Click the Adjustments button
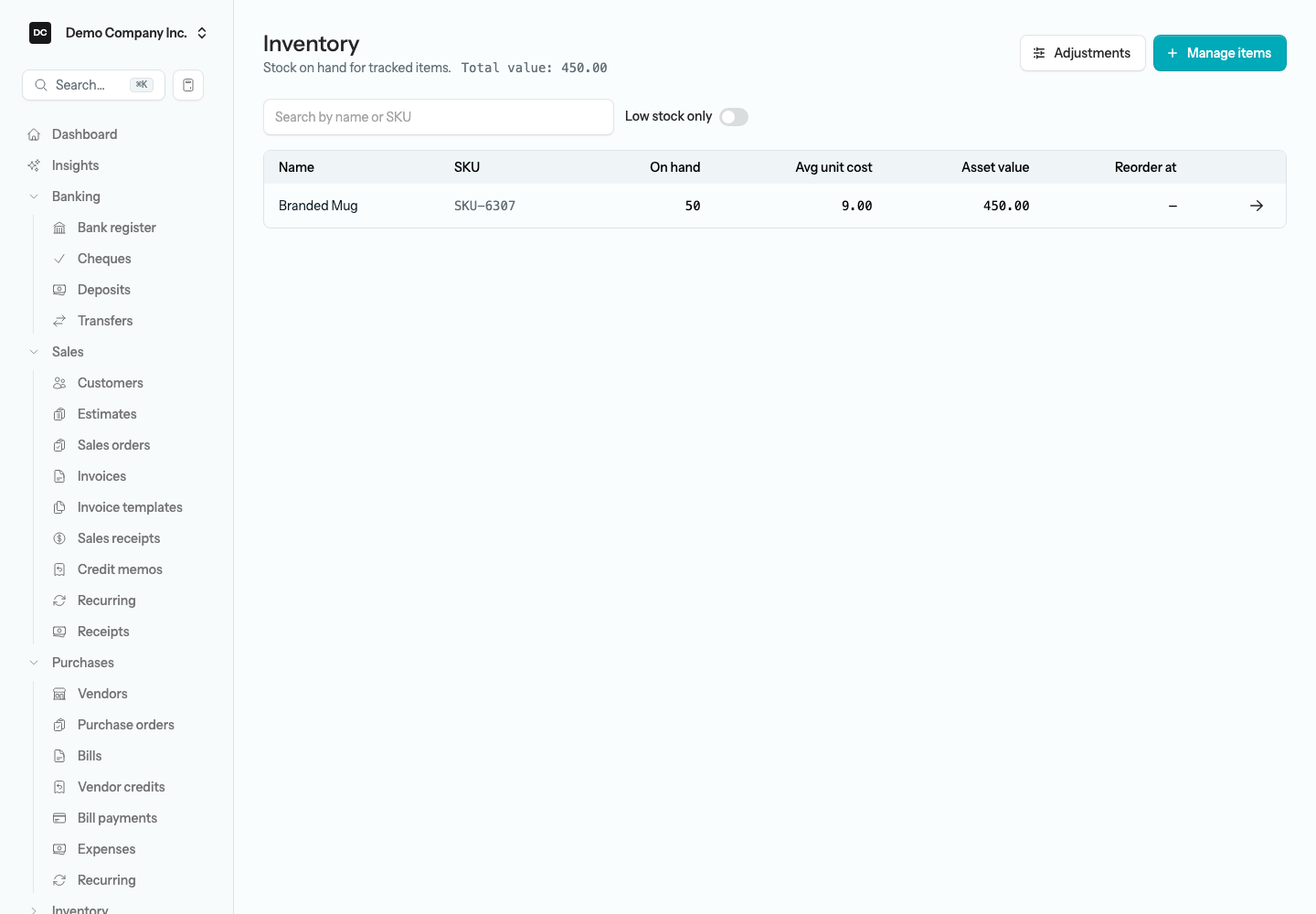 pos(1082,53)
